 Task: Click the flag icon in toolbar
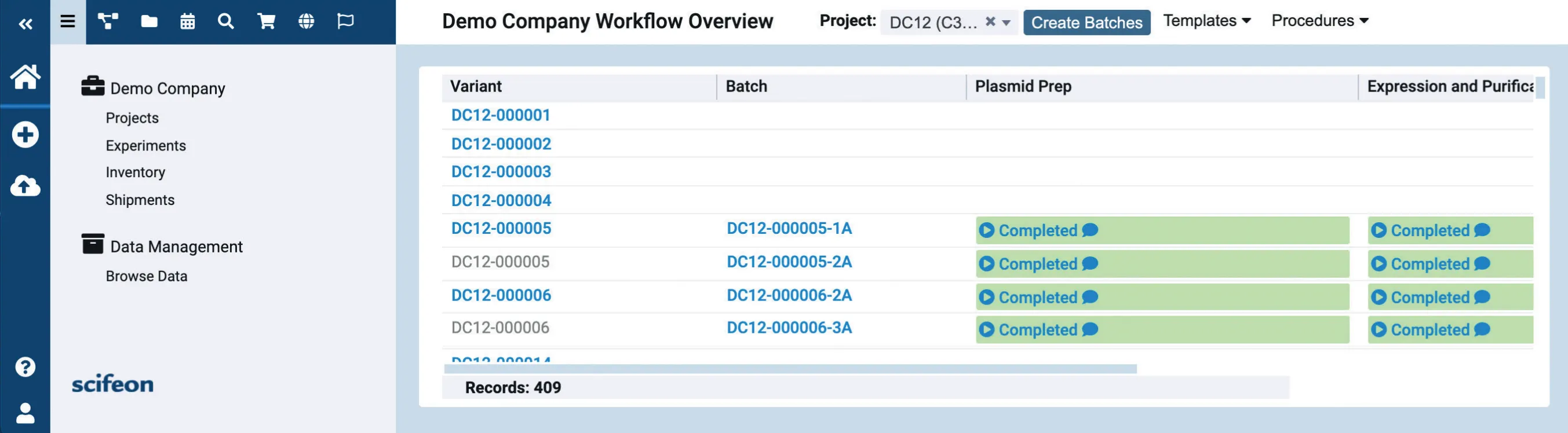tap(345, 21)
